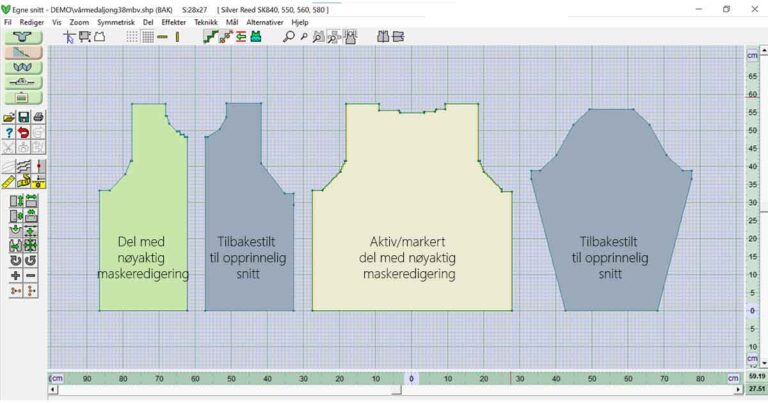The image size is (768, 403).
Task: Click the green sweater icon in top toolbar
Action: click(256, 37)
